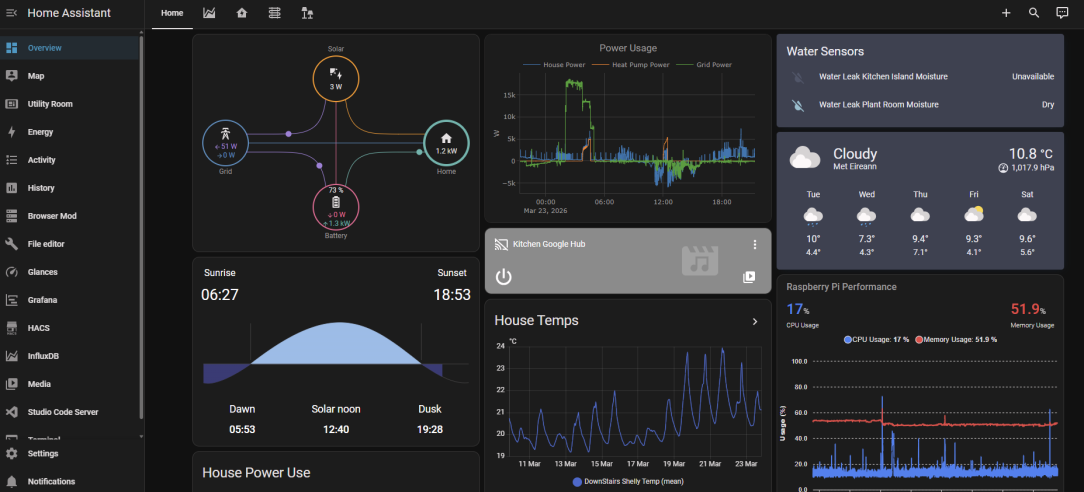Open the Assist chat bubble icon

[1063, 13]
